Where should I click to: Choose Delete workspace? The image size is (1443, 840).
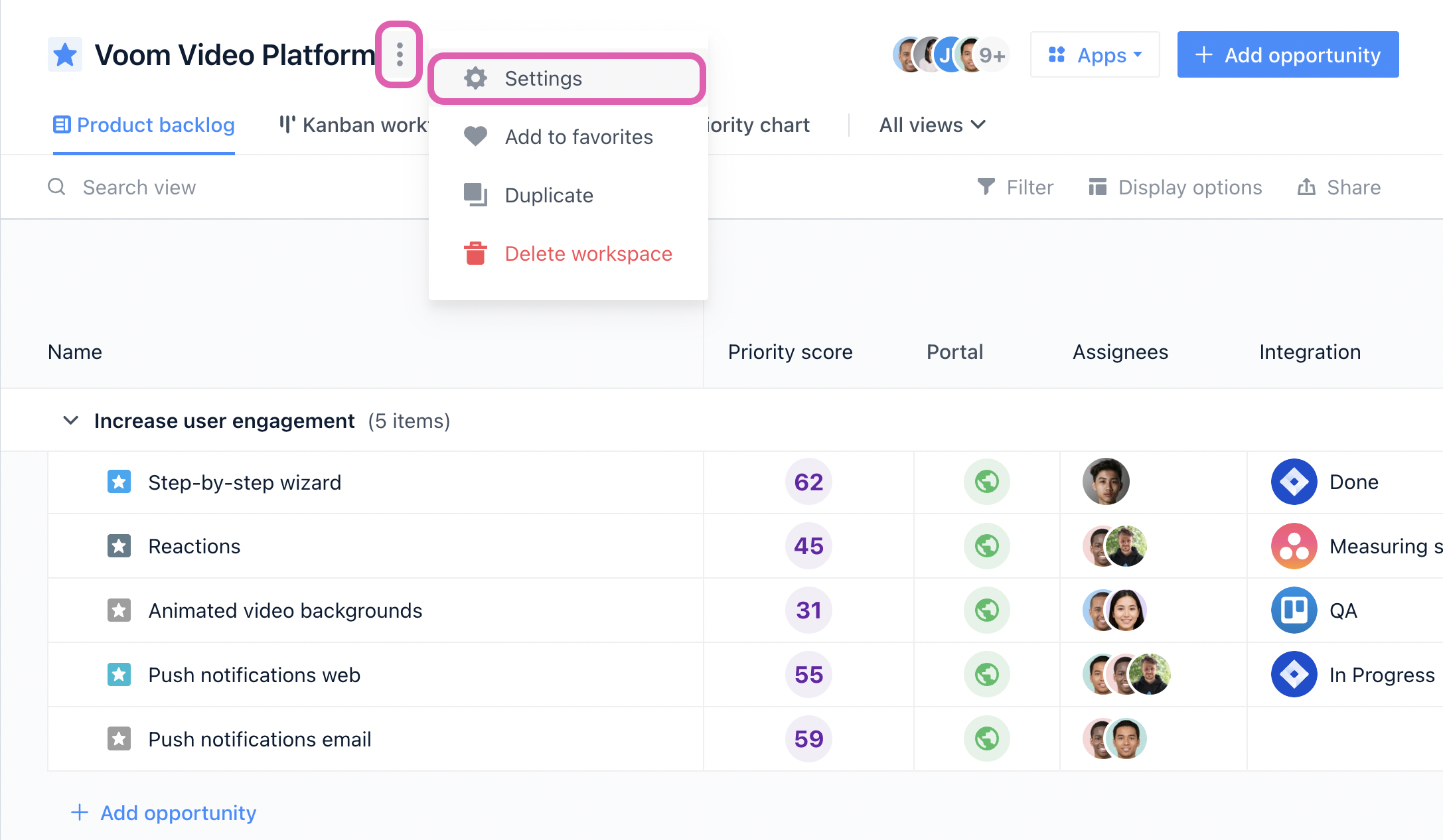point(568,253)
